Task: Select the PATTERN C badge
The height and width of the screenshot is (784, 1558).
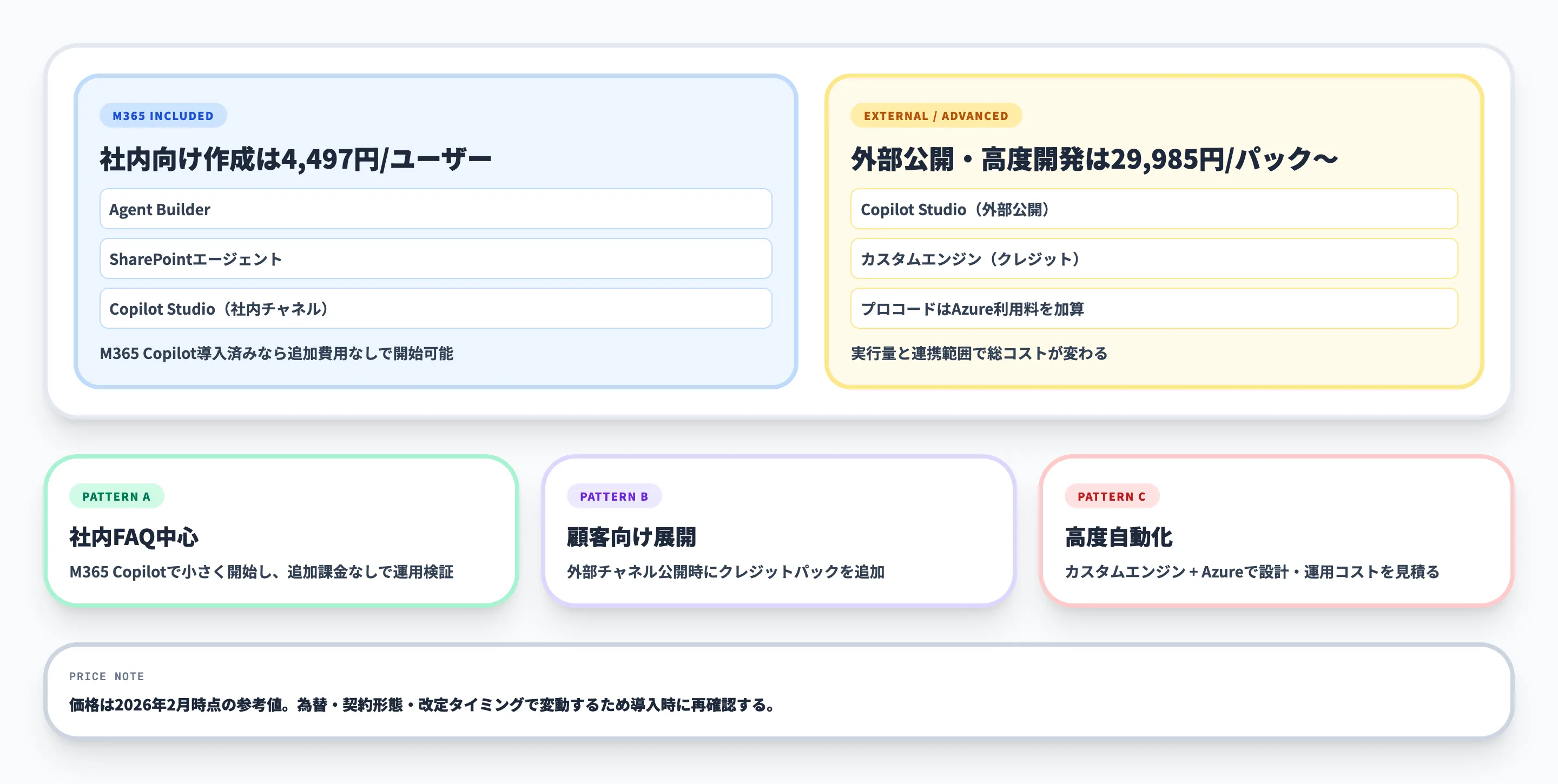Action: 1112,497
